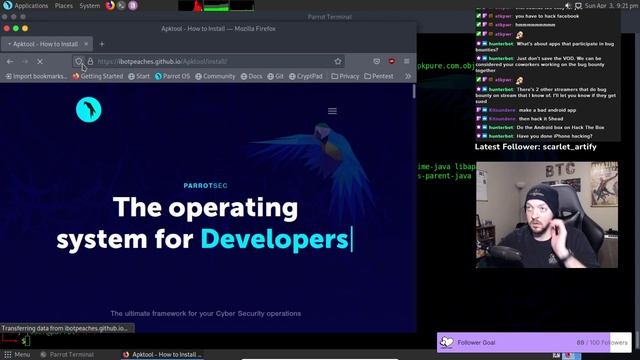640x360 pixels.
Task: Click 'The ultimate framework' subtitle text
Action: tap(206, 313)
